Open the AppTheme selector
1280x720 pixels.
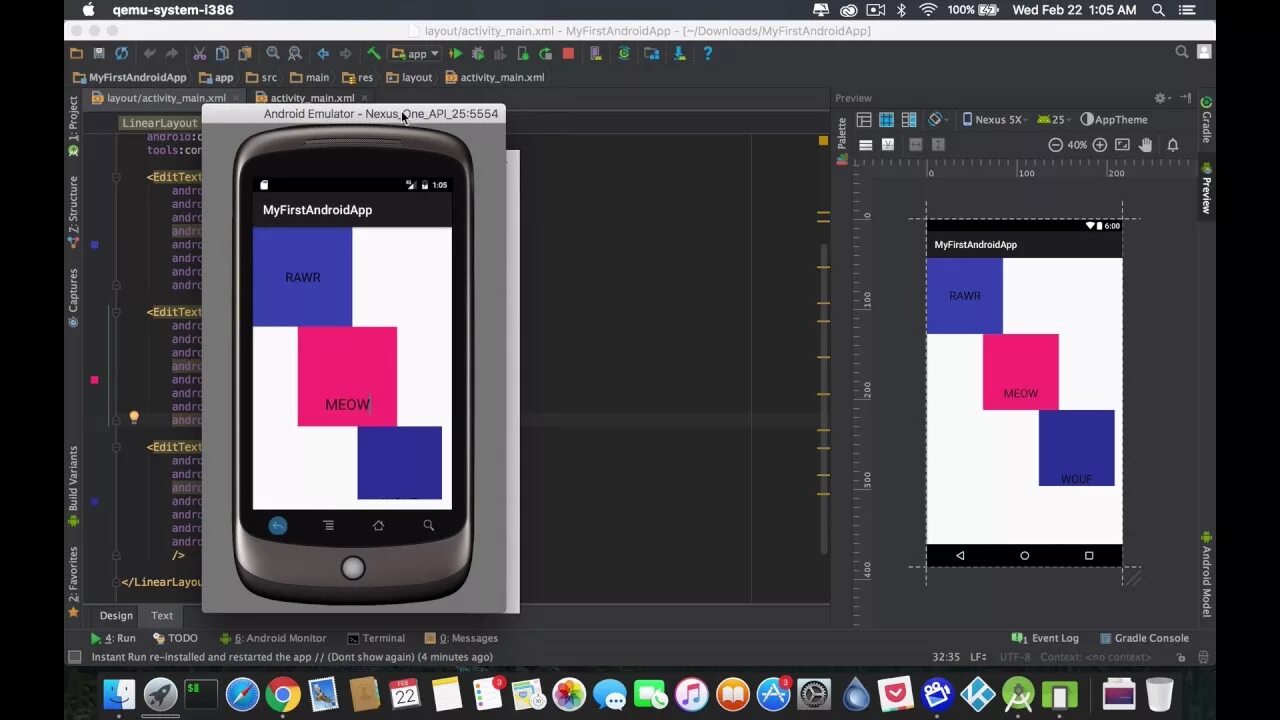pyautogui.click(x=1114, y=119)
